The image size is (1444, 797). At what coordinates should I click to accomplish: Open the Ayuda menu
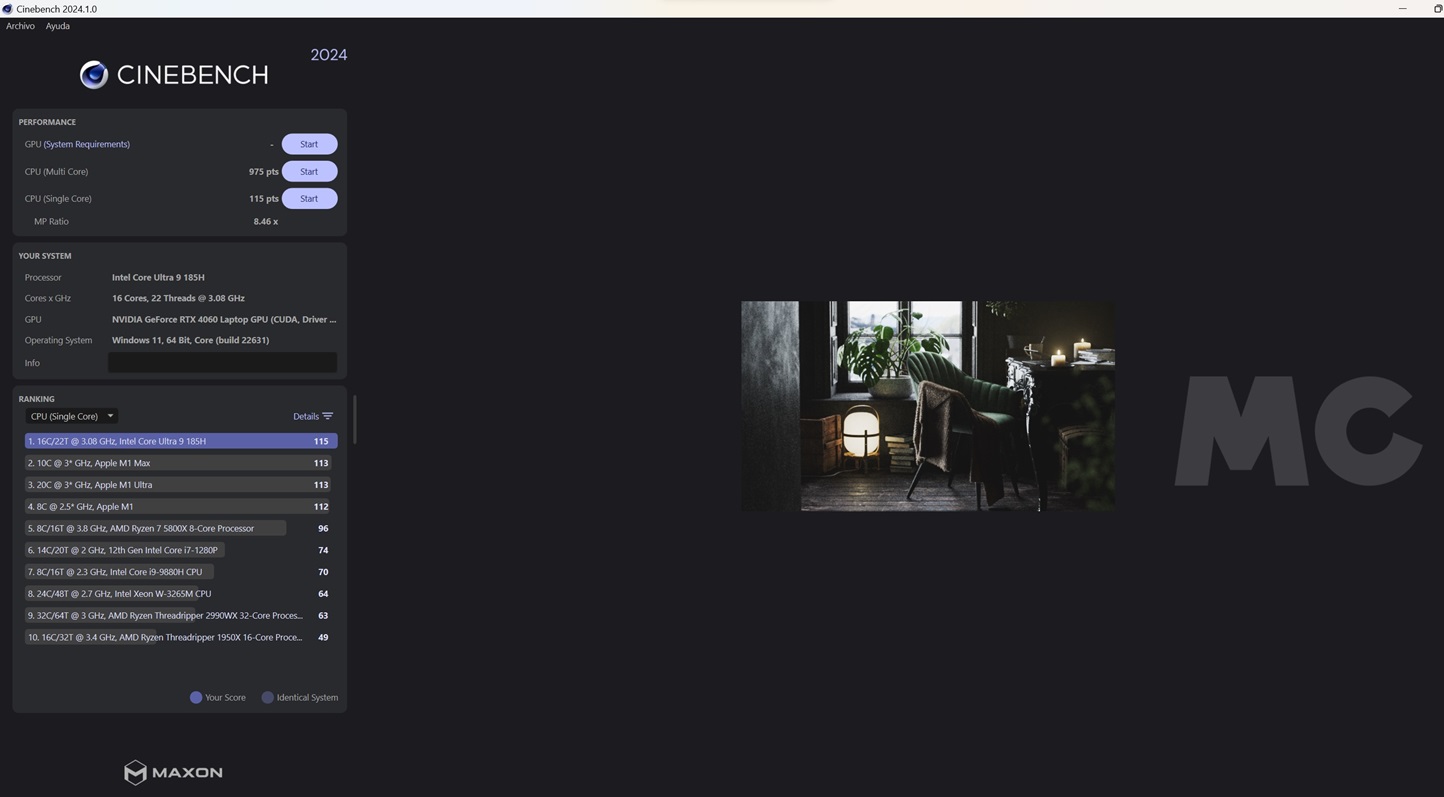point(57,26)
